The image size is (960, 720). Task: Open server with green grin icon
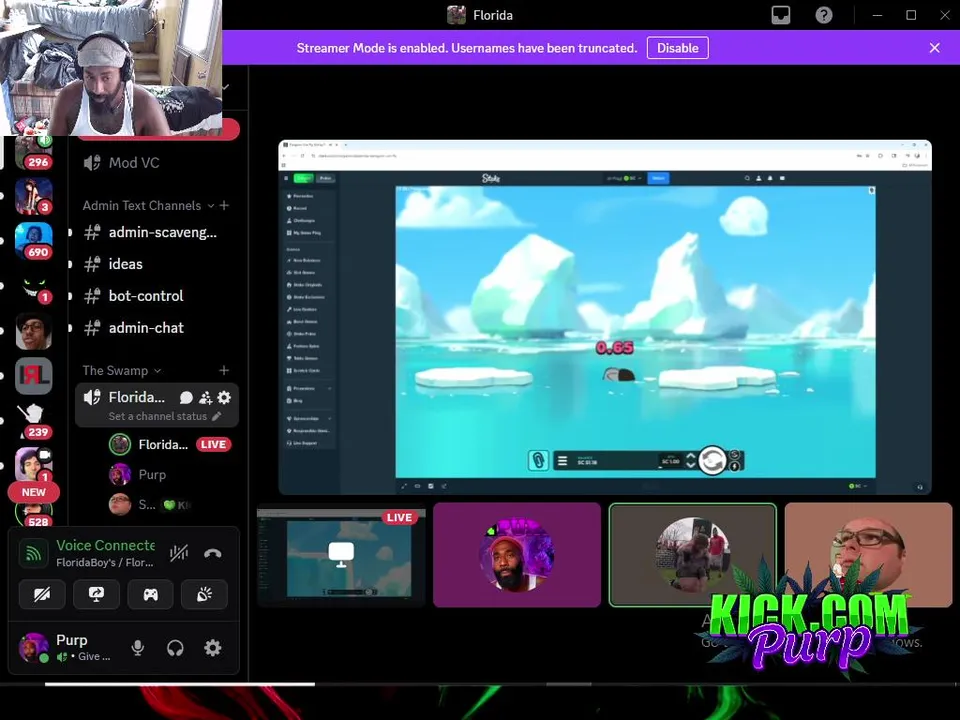(x=34, y=286)
